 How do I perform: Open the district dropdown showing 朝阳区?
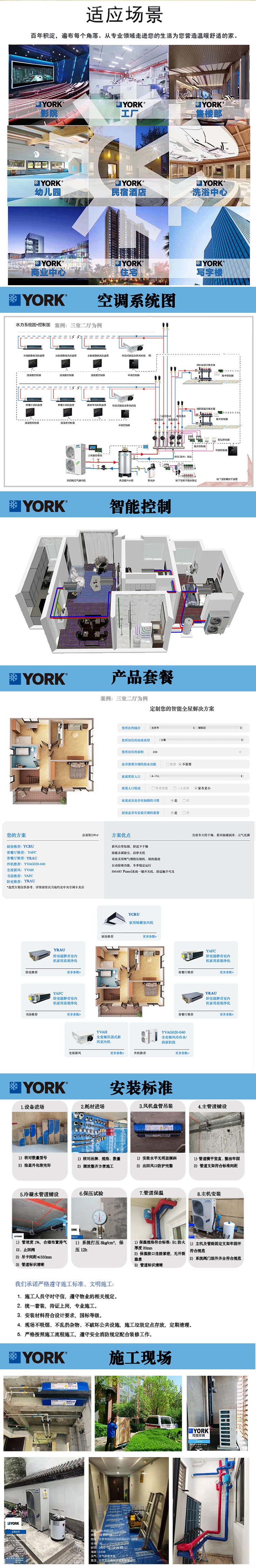pos(220,727)
